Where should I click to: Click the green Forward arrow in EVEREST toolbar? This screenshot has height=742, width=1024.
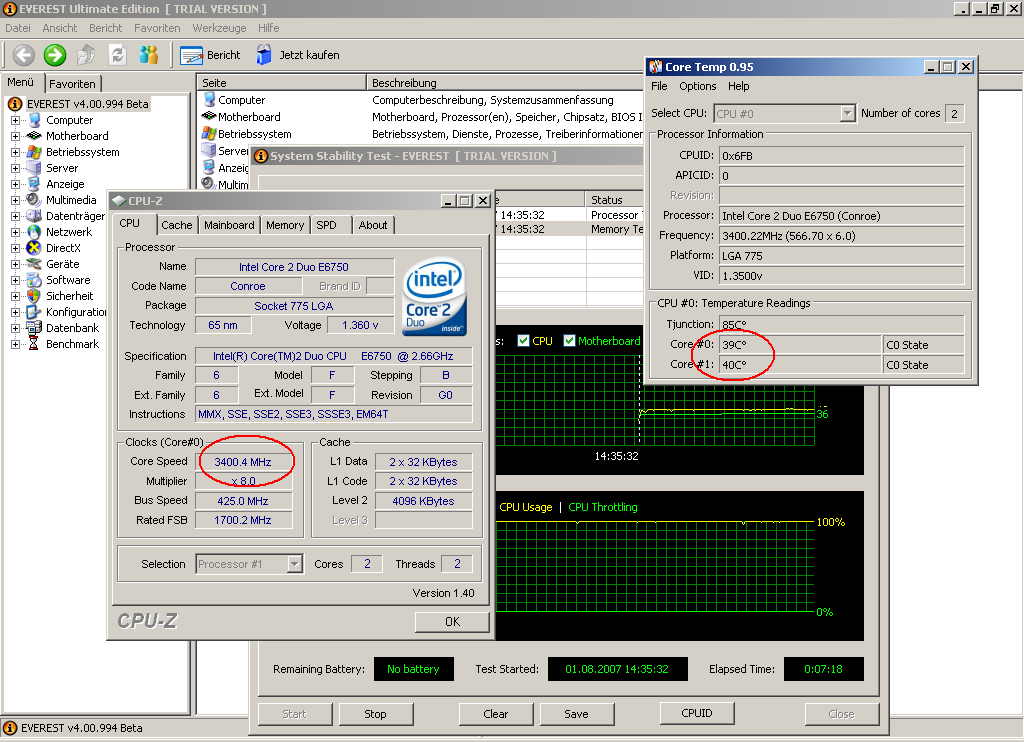pos(55,55)
